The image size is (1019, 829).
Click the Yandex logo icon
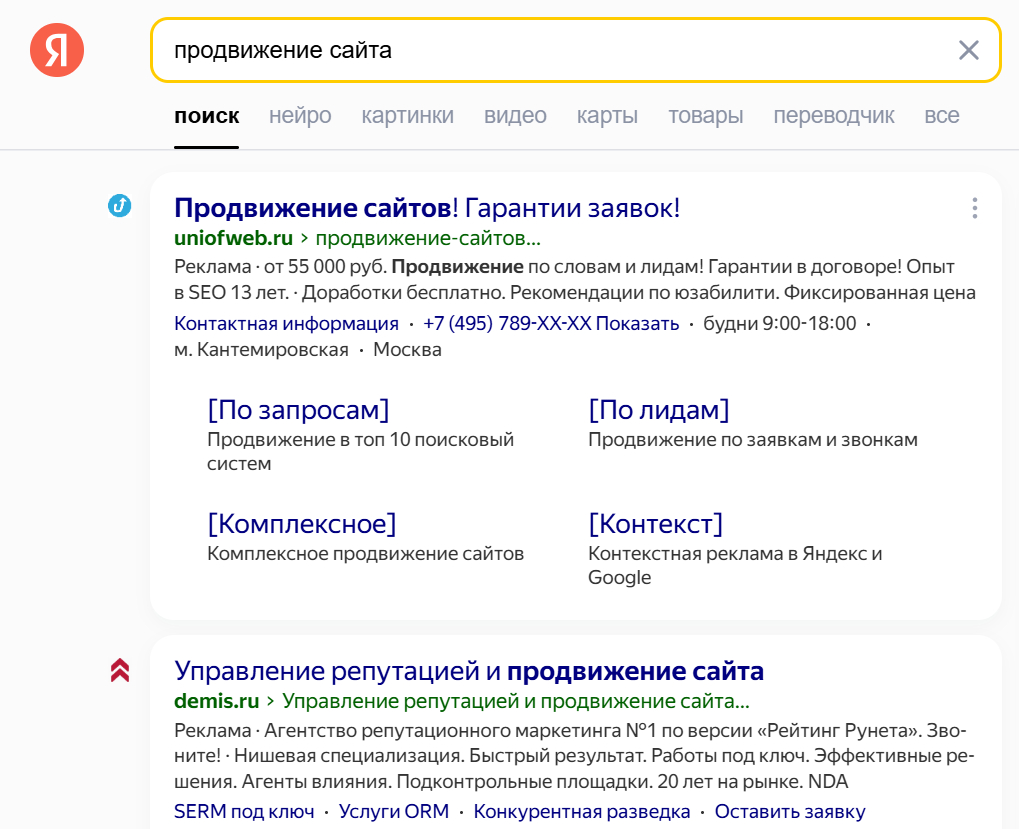click(57, 49)
